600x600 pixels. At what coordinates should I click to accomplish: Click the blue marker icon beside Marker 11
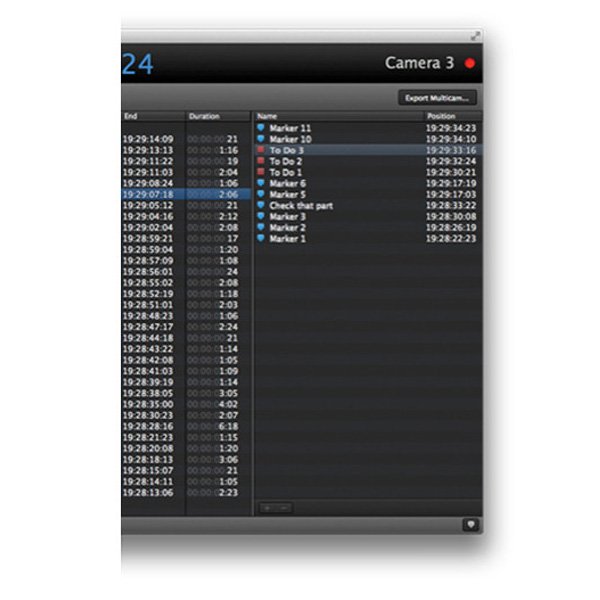pos(262,128)
